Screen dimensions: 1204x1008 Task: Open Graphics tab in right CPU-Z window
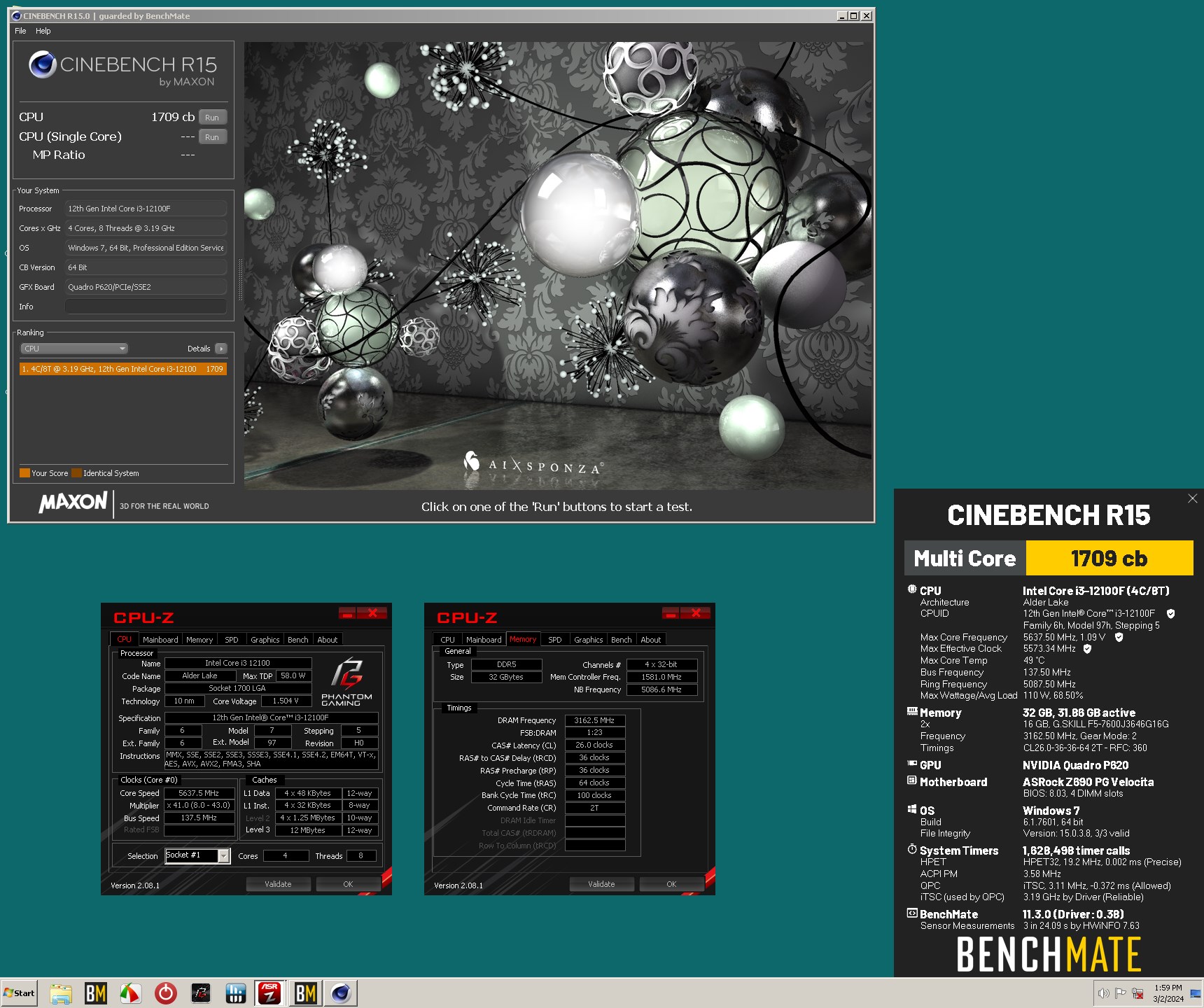pyautogui.click(x=588, y=640)
